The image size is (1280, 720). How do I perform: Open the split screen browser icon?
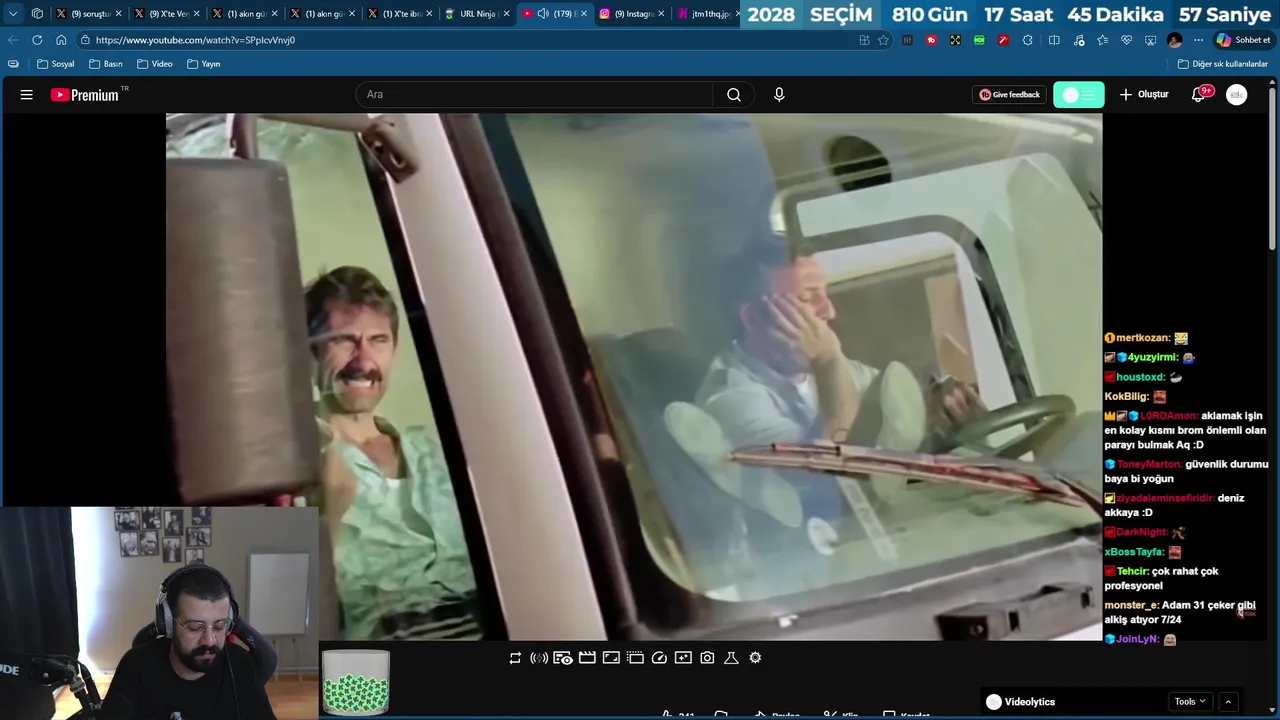coord(1054,40)
